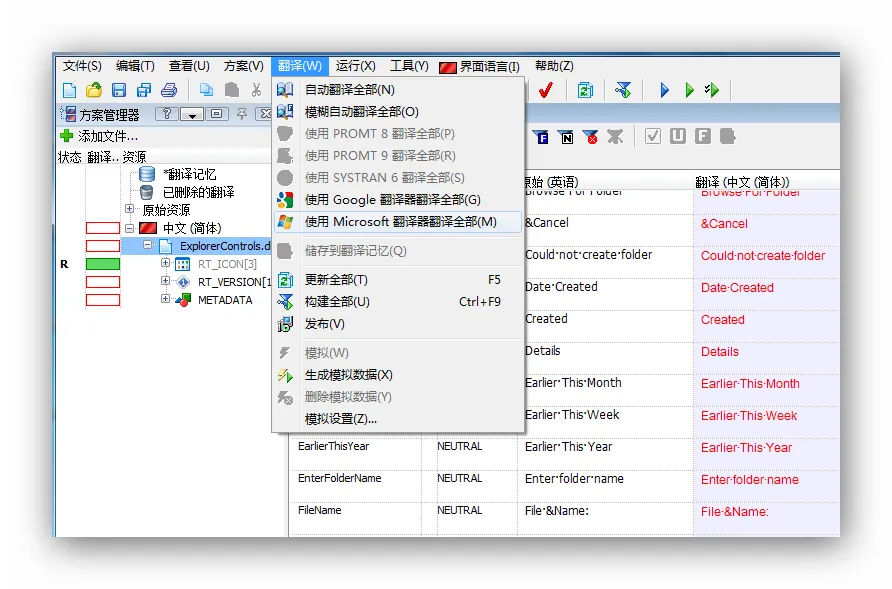Screen dimensions: 892x589
Task: Click the filter icon with N
Action: (x=566, y=137)
